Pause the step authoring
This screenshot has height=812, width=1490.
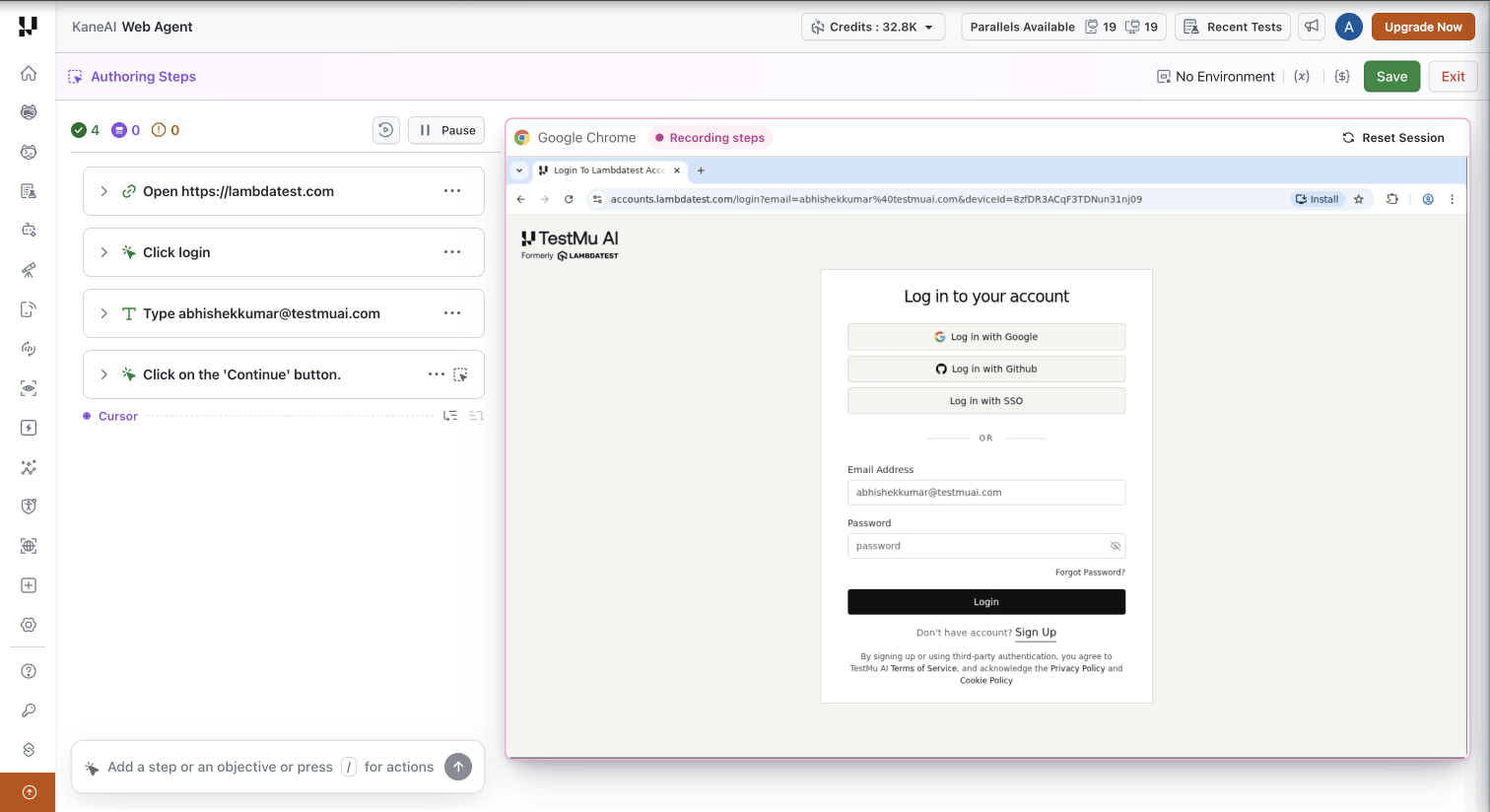tap(446, 130)
